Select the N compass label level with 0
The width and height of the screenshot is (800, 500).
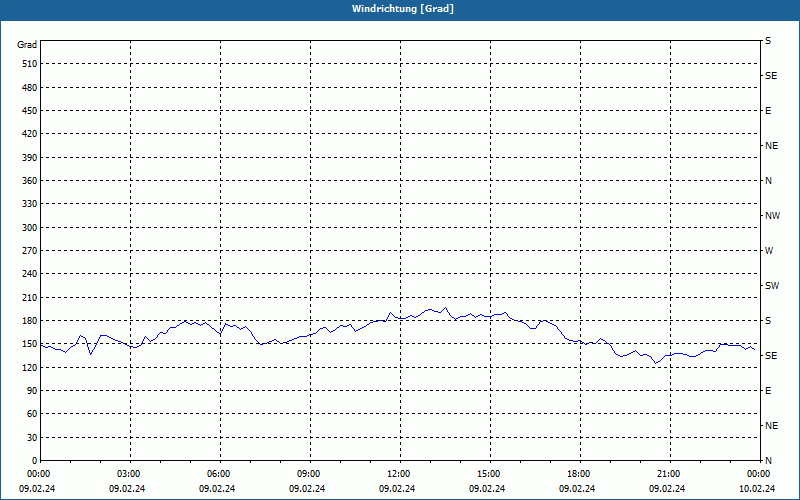point(768,461)
